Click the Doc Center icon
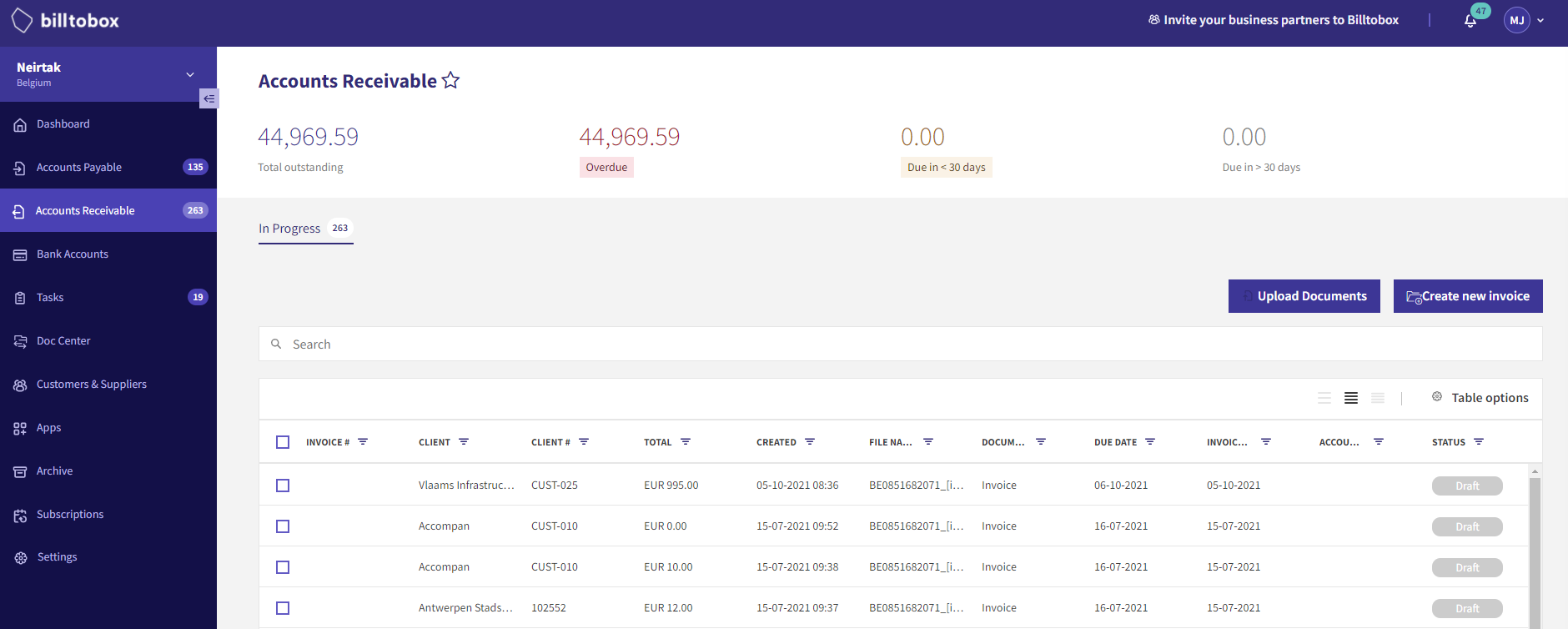Screen dimensions: 1568x629 click(20, 342)
